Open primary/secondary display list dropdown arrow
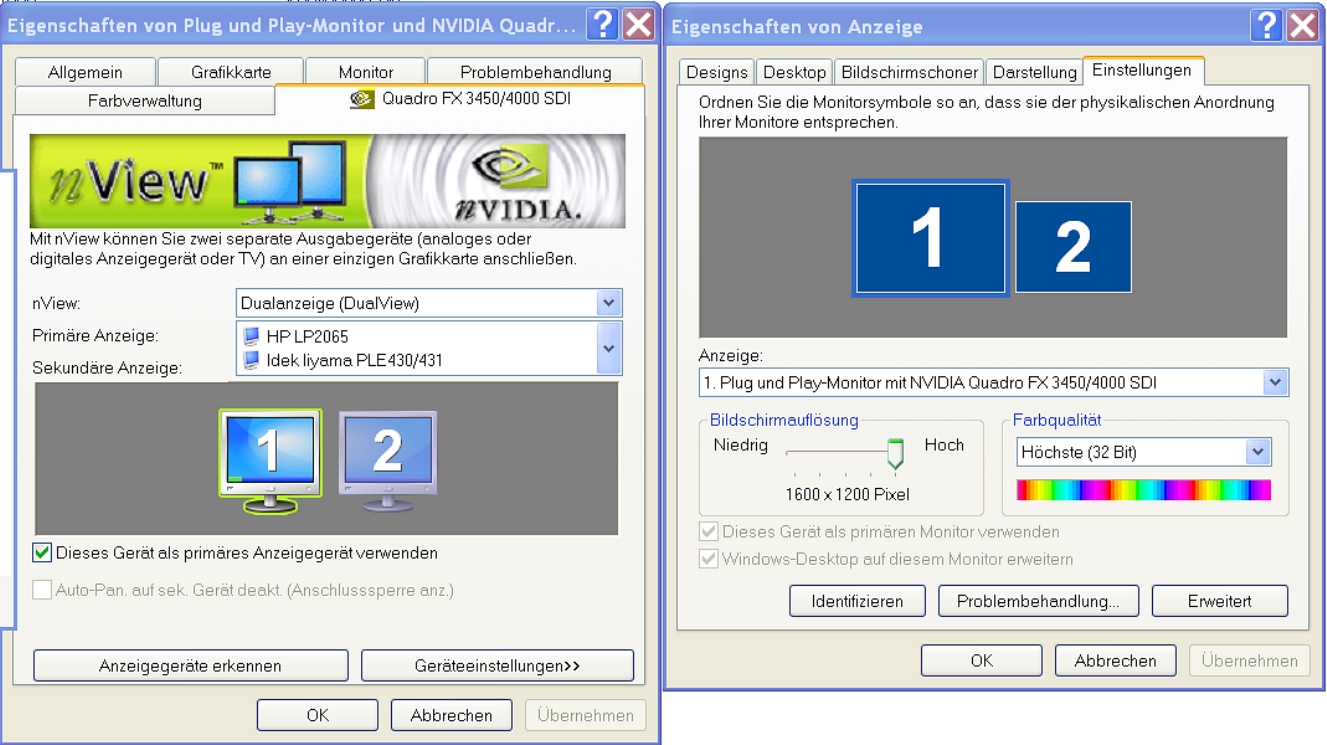Image resolution: width=1327 pixels, height=745 pixels. [608, 349]
